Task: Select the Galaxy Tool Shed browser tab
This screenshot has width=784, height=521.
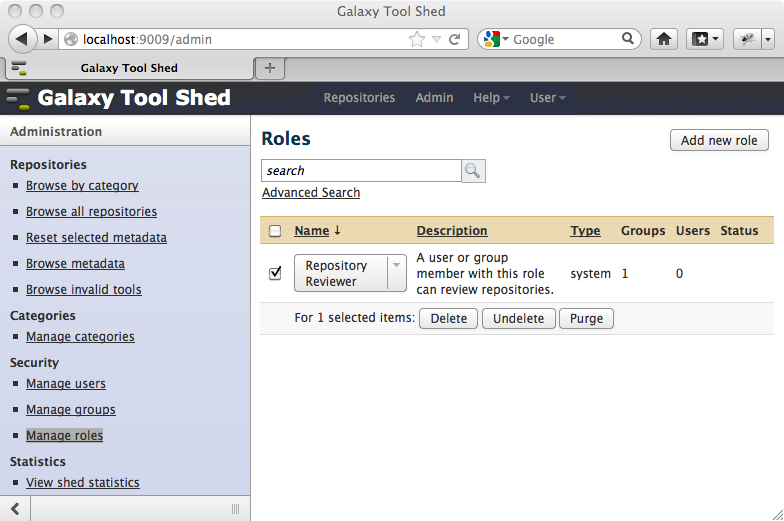Action: (x=129, y=68)
